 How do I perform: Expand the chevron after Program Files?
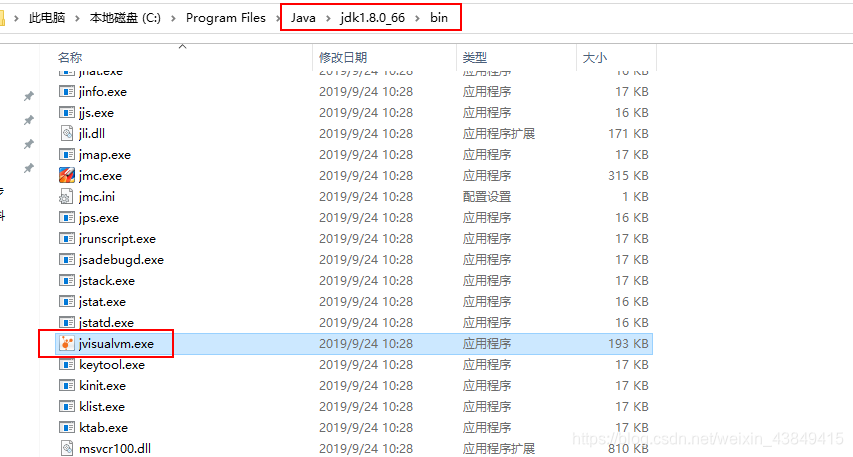pos(279,18)
